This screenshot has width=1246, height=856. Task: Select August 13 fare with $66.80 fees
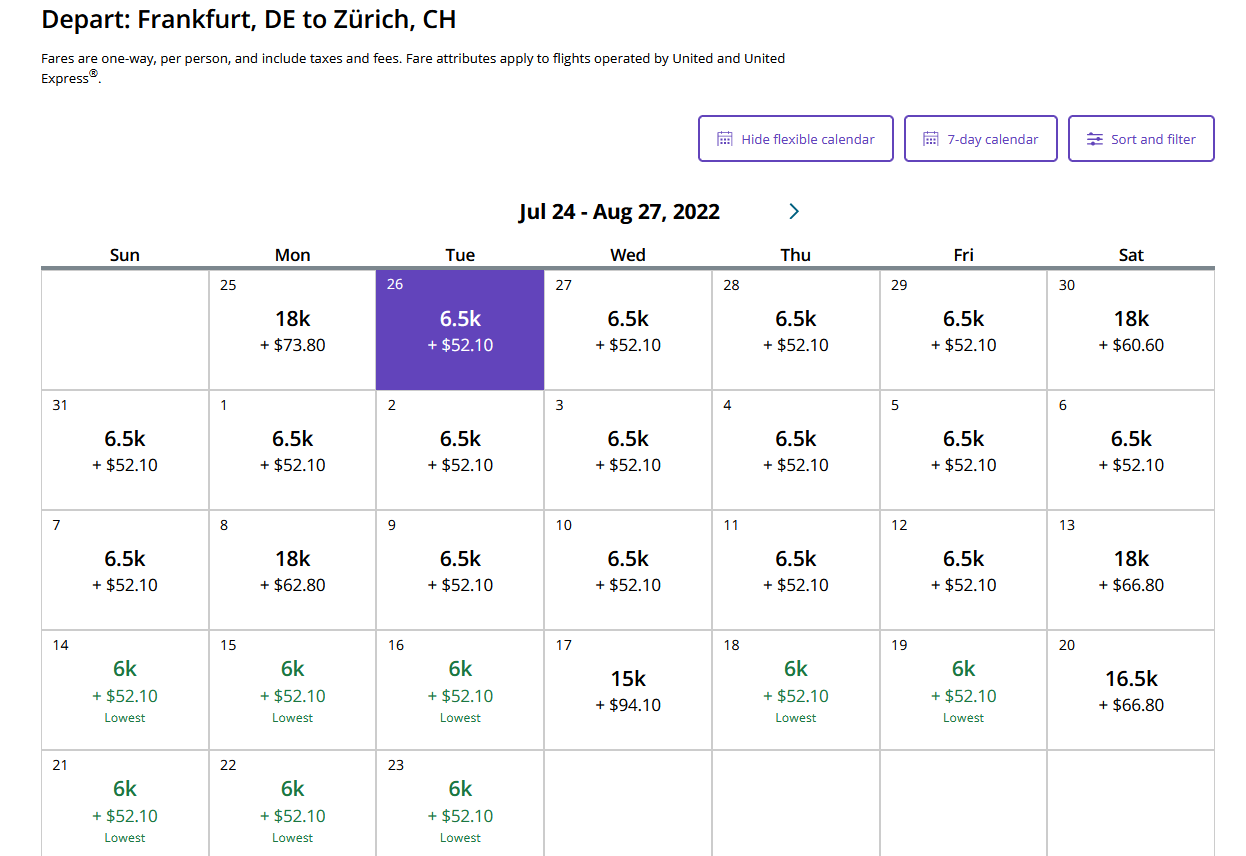coord(1131,570)
